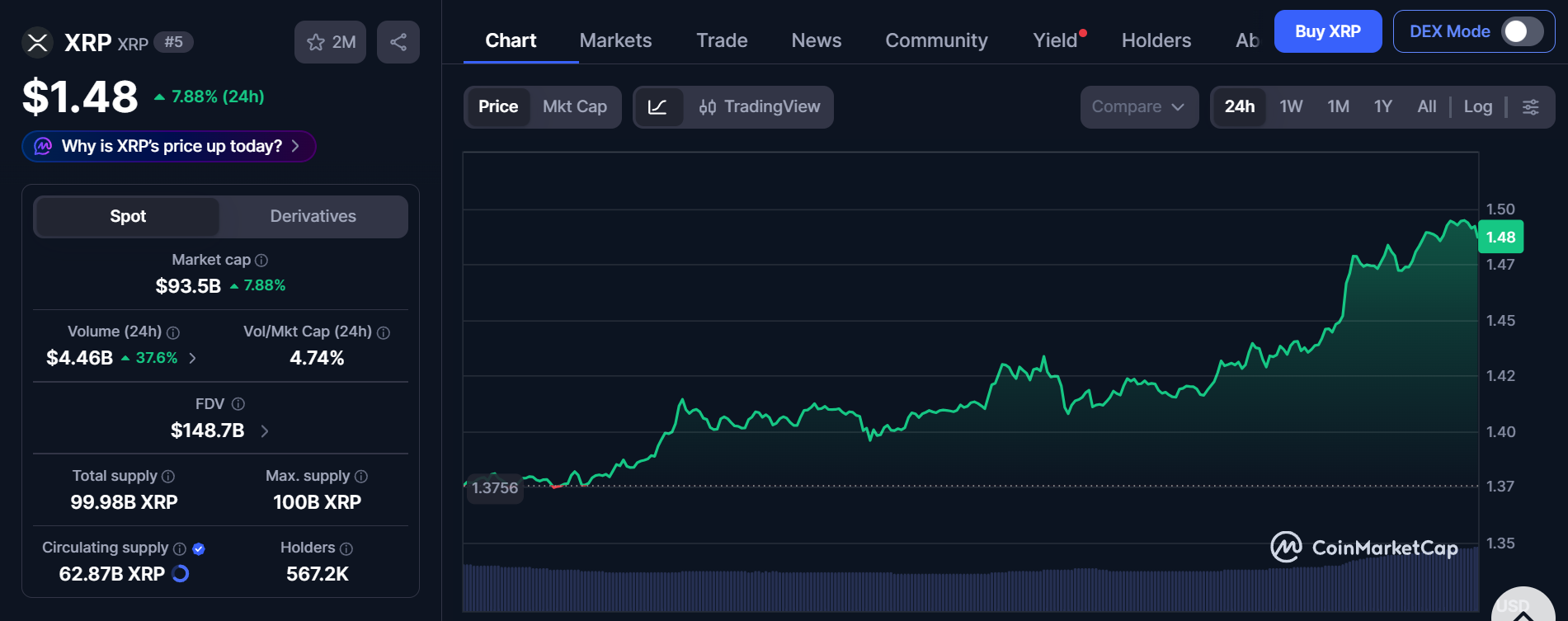This screenshot has width=1568, height=621.
Task: Open the share icon button
Action: click(x=398, y=42)
